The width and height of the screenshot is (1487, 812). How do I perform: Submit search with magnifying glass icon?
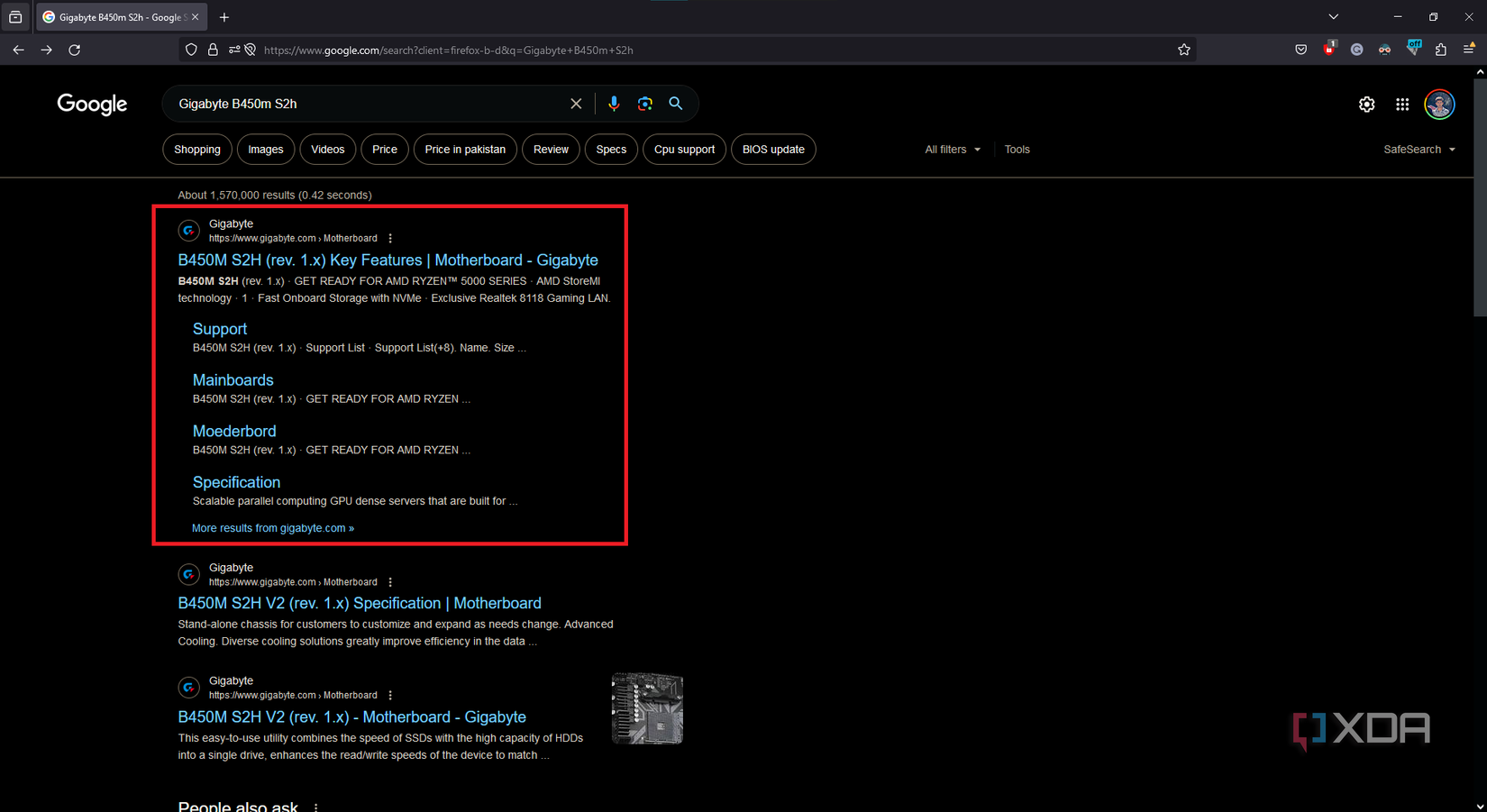pyautogui.click(x=676, y=104)
